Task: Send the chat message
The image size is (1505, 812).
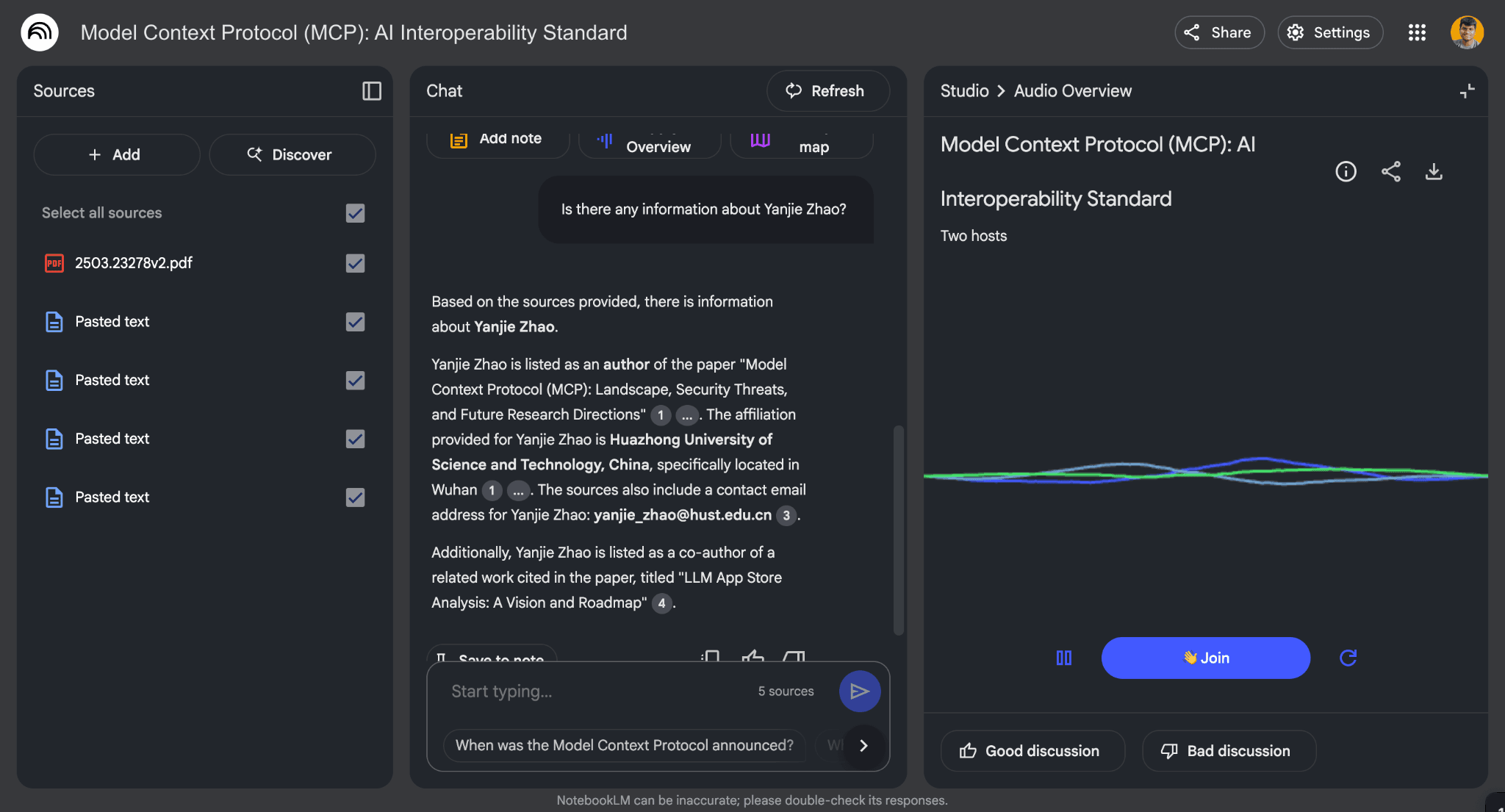Action: (x=860, y=691)
